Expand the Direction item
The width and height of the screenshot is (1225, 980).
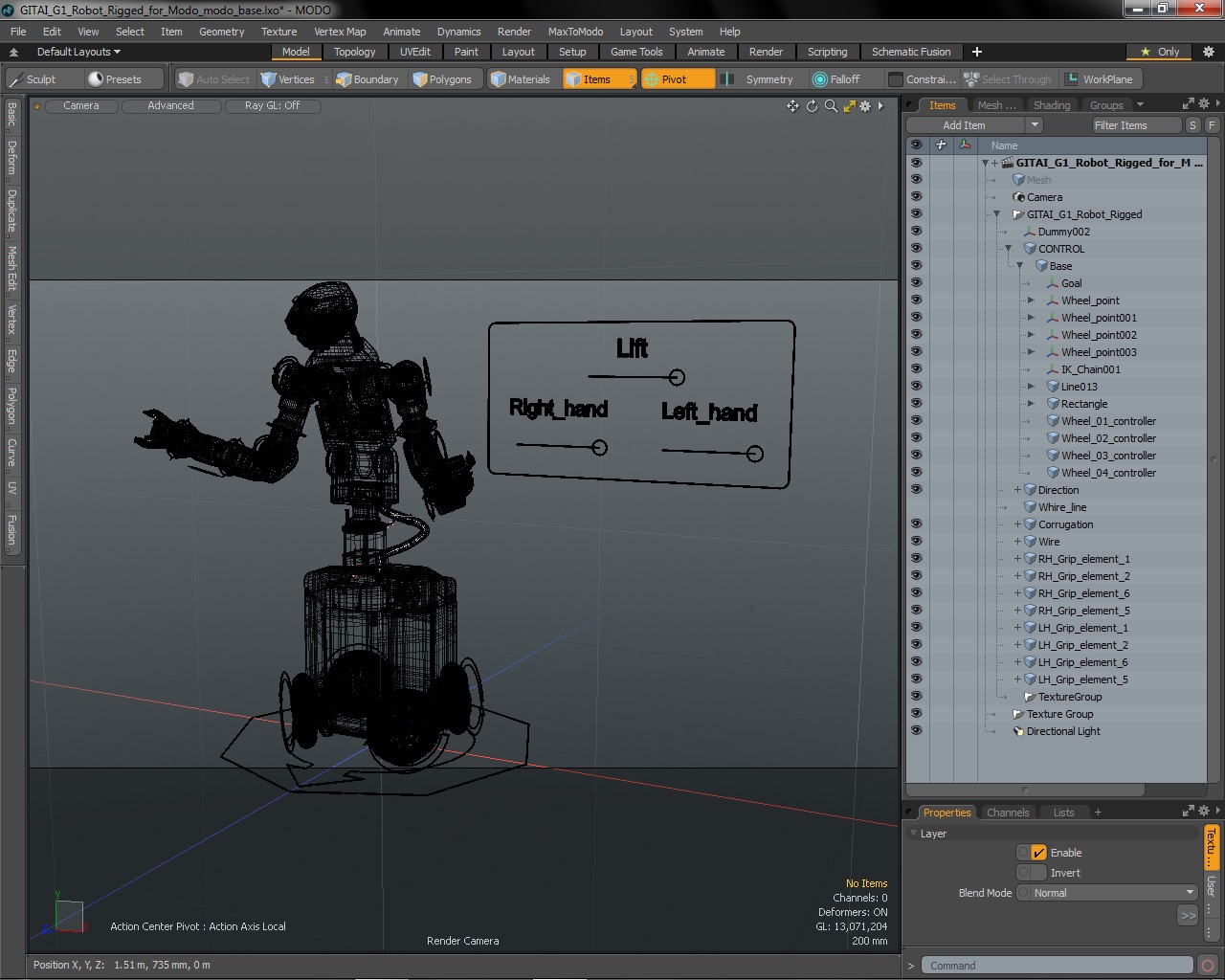[1017, 490]
